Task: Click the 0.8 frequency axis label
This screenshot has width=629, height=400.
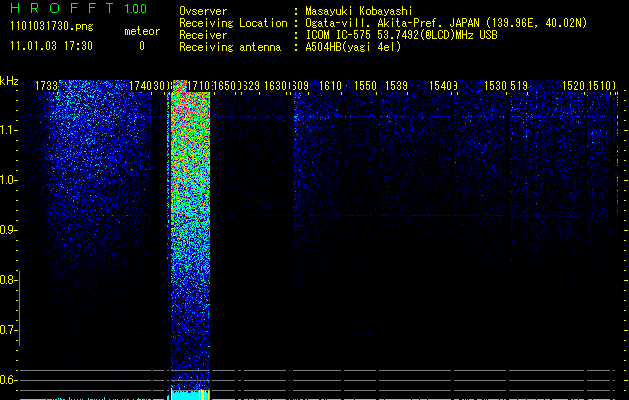Action: pos(8,280)
